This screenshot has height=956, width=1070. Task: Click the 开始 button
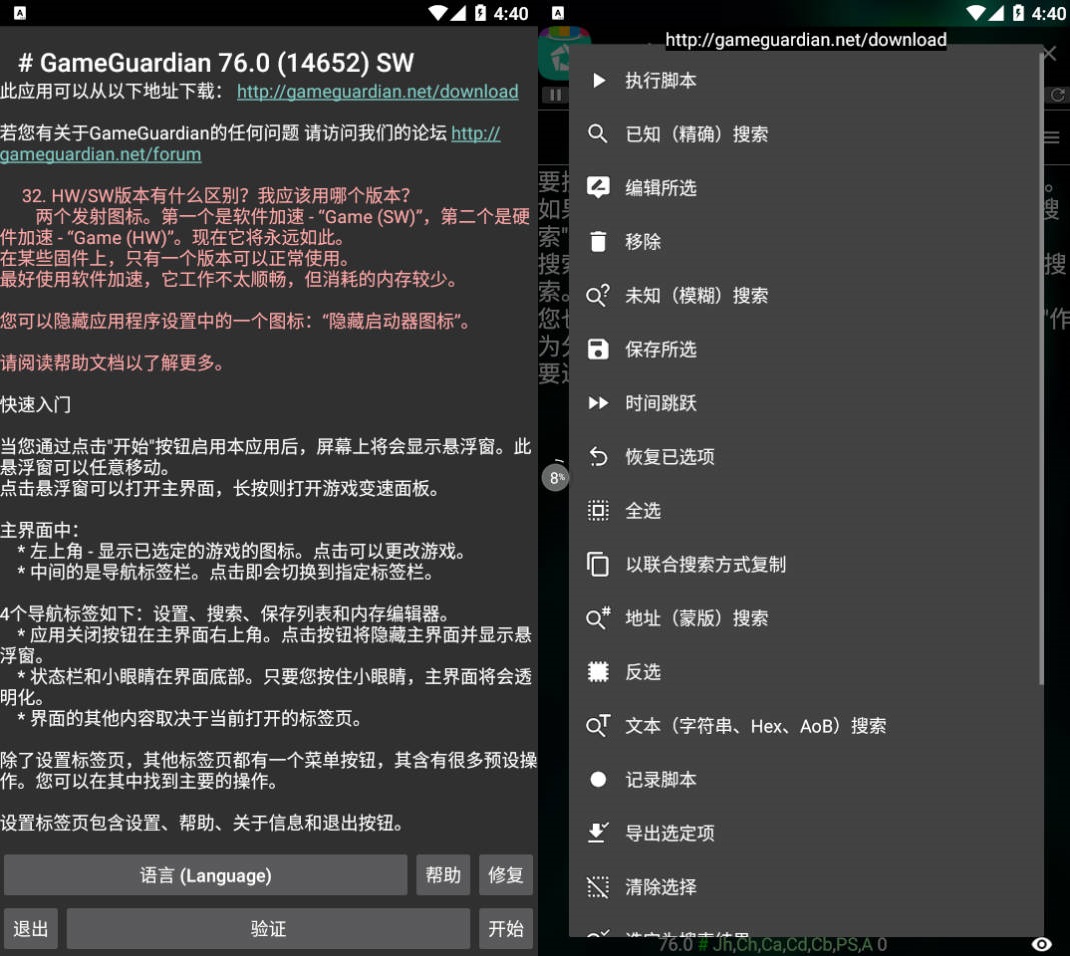point(506,928)
